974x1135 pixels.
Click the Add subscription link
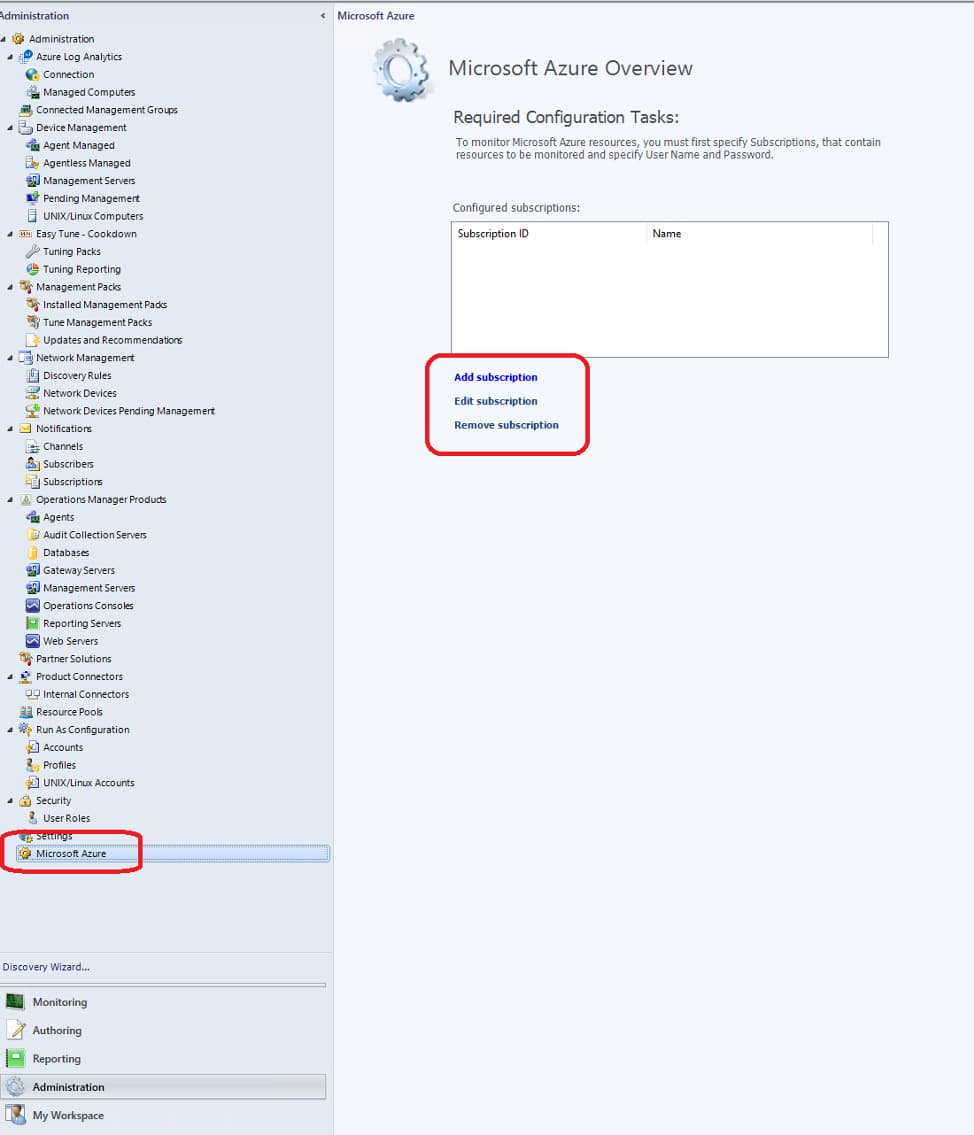pyautogui.click(x=496, y=377)
